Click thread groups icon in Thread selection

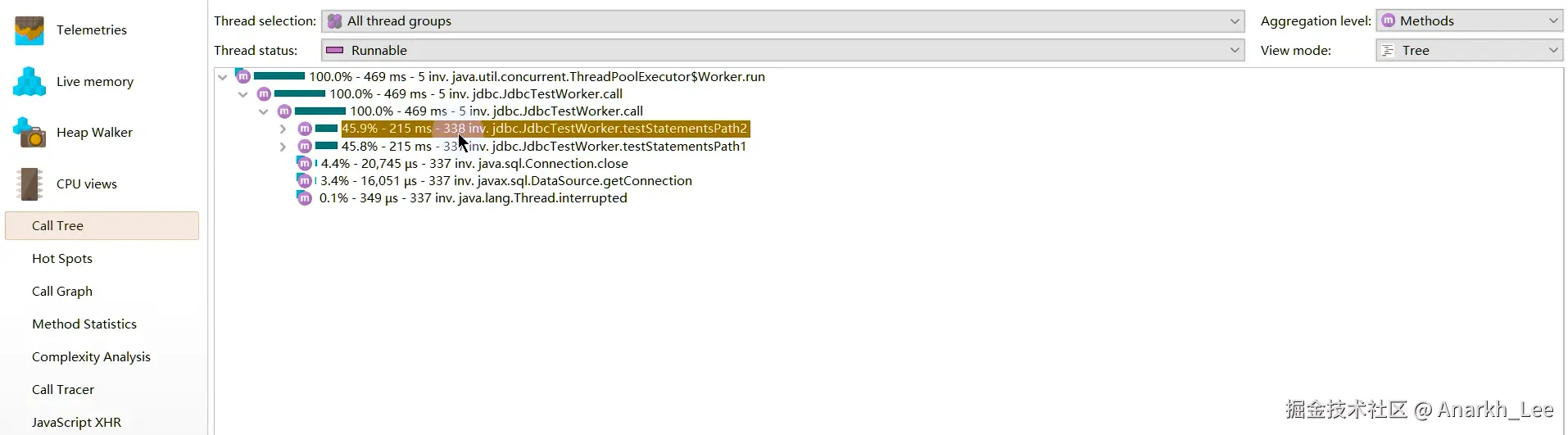tap(334, 21)
